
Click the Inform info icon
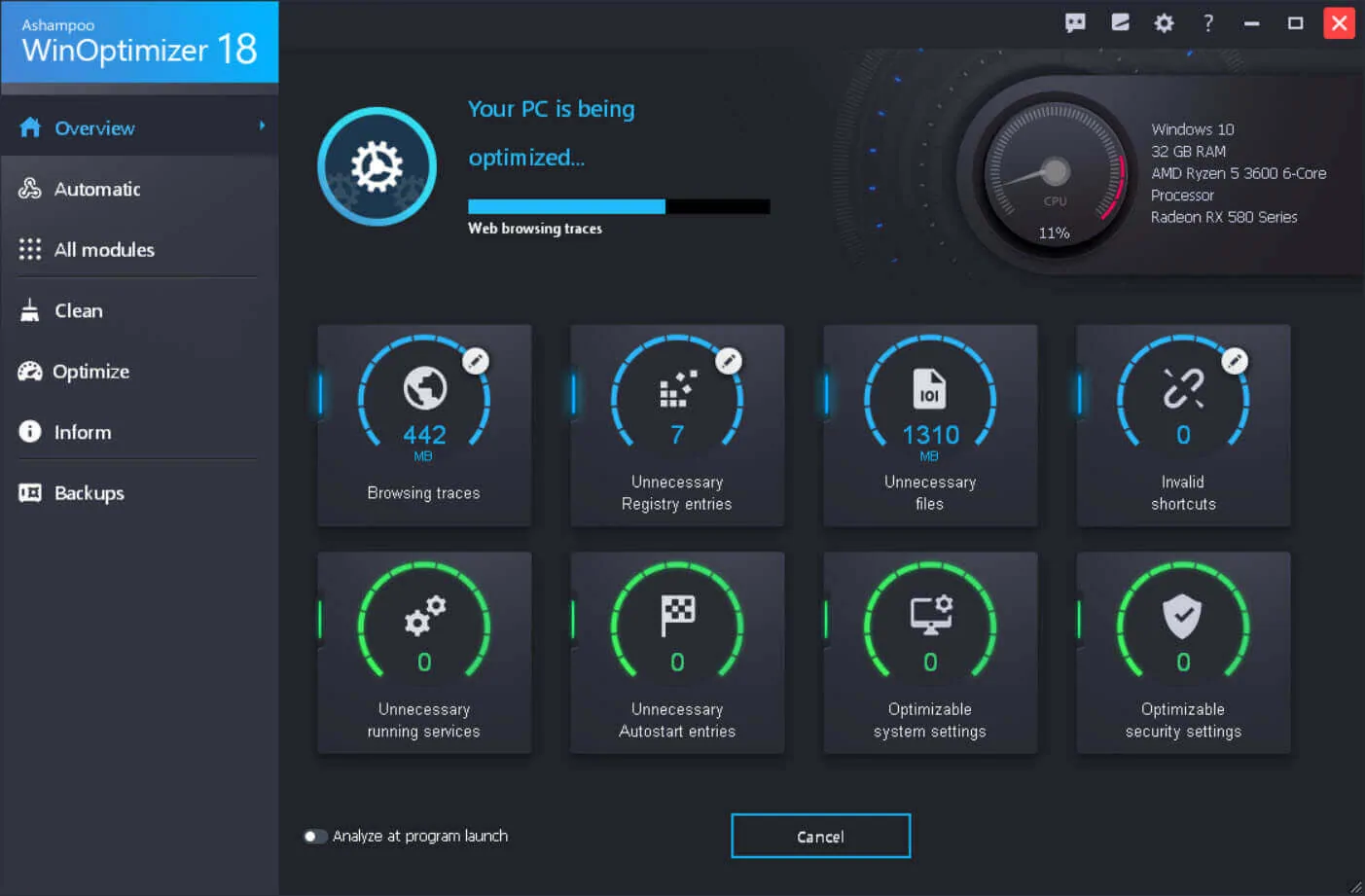coord(30,431)
